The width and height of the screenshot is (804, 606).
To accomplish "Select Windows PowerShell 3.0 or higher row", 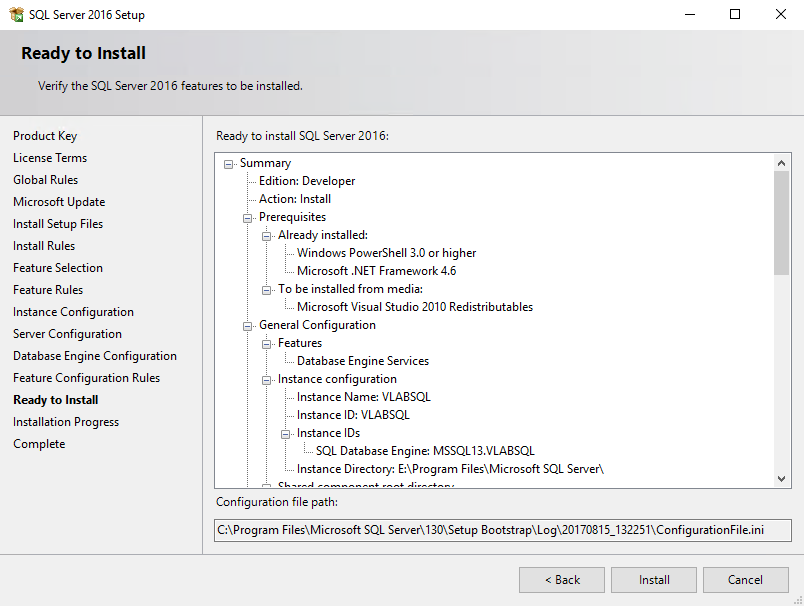I will pos(387,253).
